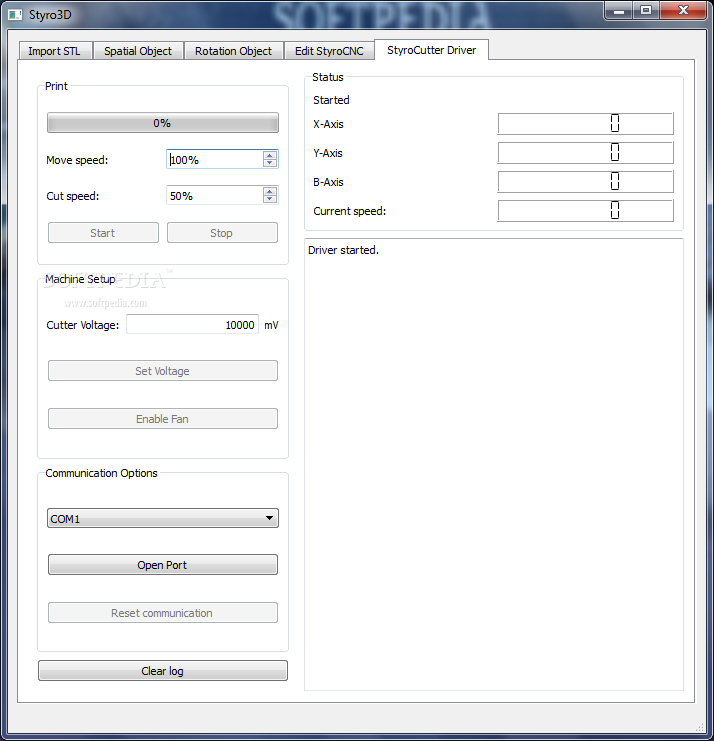Click the Open Port button
This screenshot has width=714, height=741.
[163, 564]
